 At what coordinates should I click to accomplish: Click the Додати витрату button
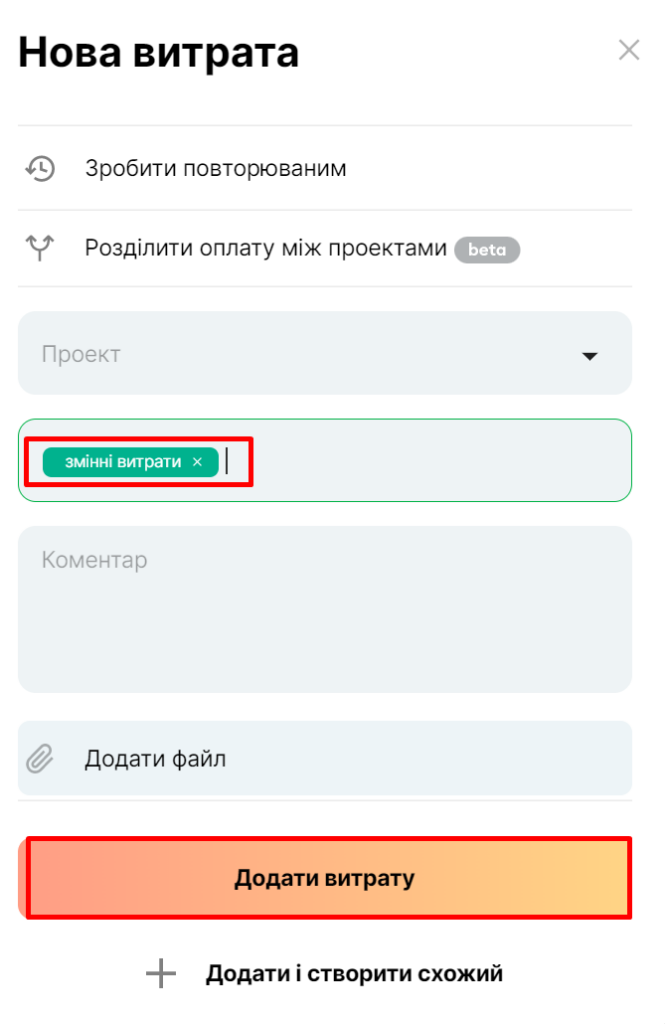coord(325,878)
